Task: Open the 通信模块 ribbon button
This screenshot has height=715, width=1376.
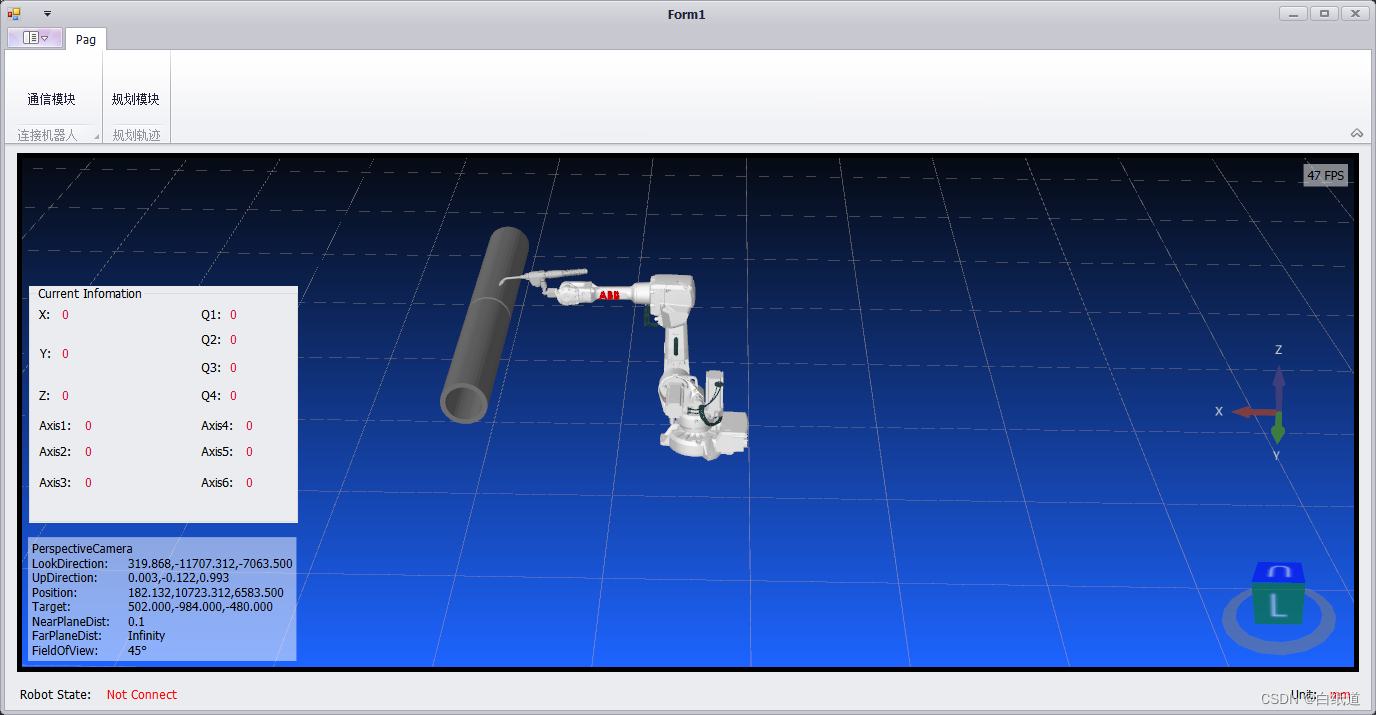Action: [52, 99]
